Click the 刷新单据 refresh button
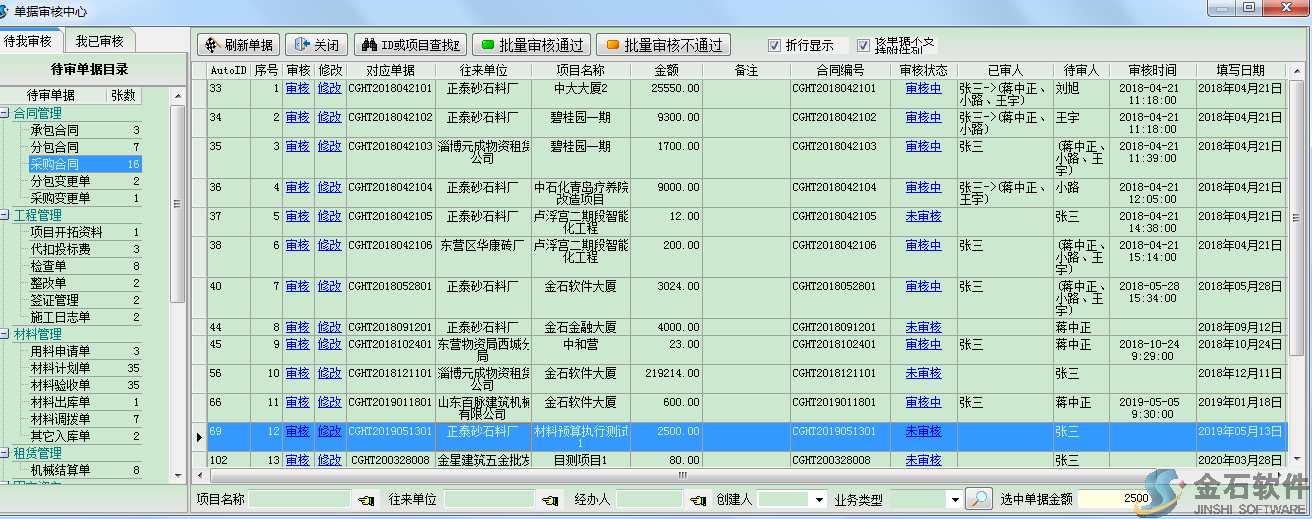 click(238, 45)
